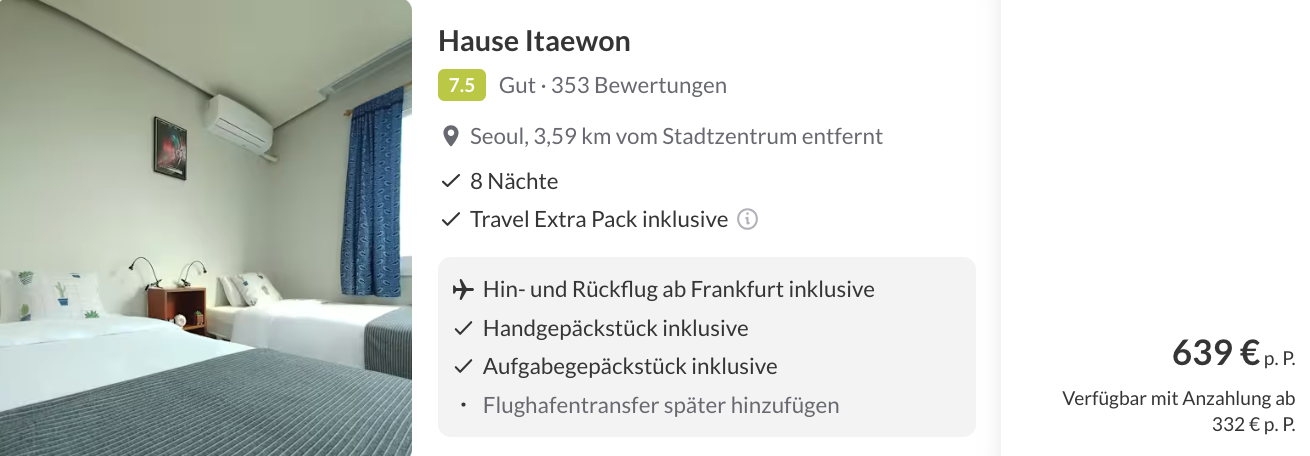Image resolution: width=1310 pixels, height=456 pixels.
Task: Click the 8 Nächte label
Action: [514, 182]
